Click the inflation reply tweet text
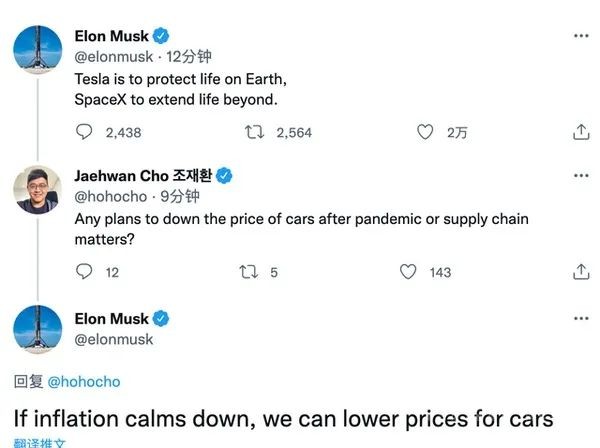Screen dimensions: 600x448 pyautogui.click(x=282, y=417)
